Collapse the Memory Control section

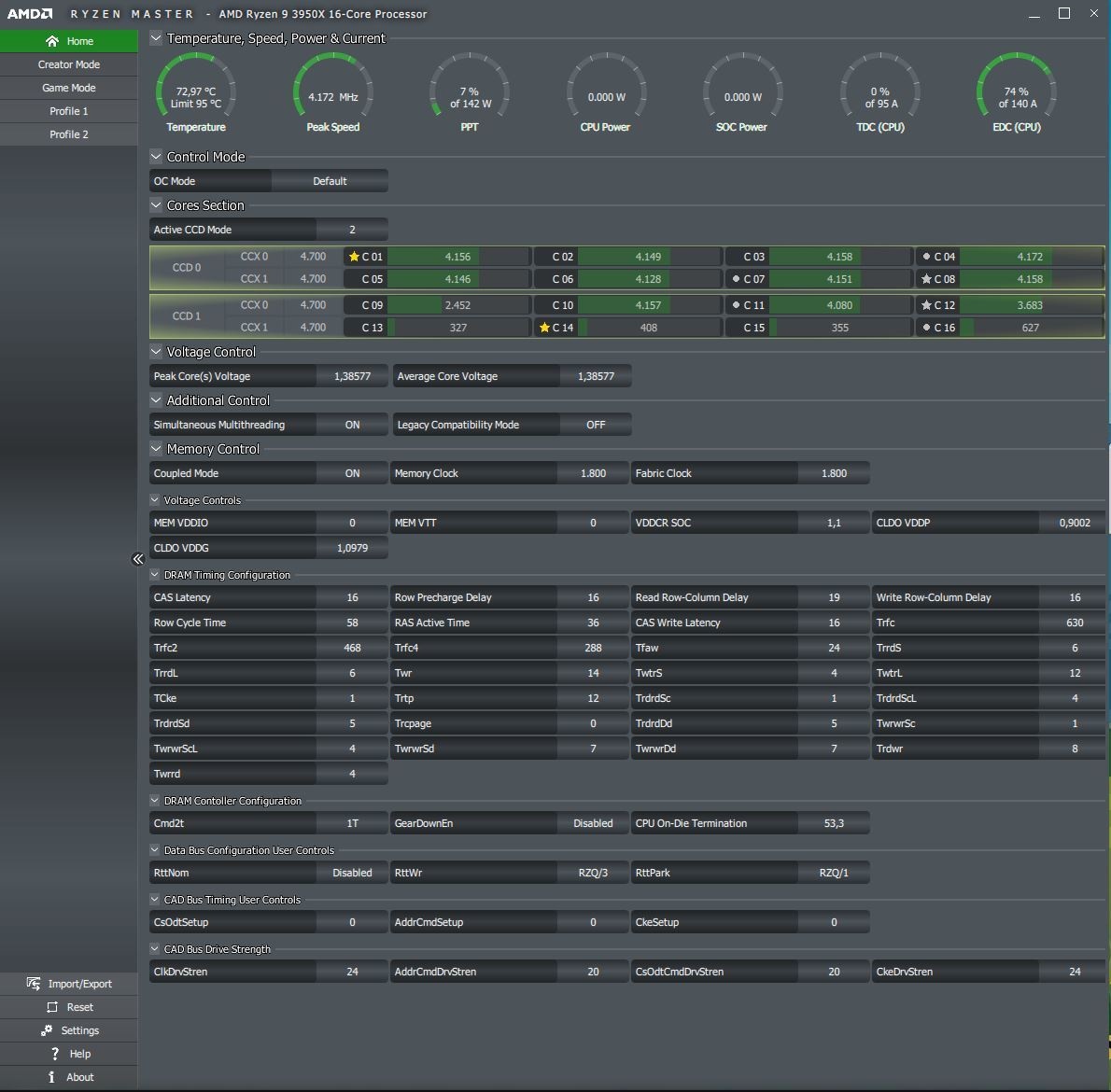(x=156, y=448)
